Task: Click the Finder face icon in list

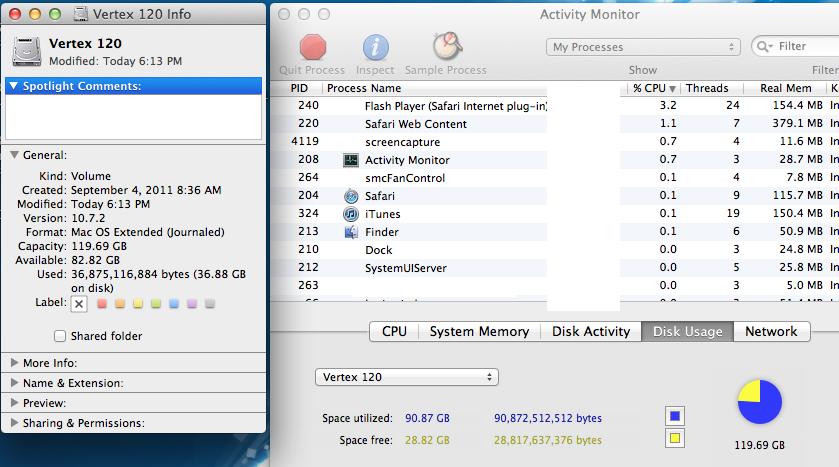Action: [x=351, y=232]
